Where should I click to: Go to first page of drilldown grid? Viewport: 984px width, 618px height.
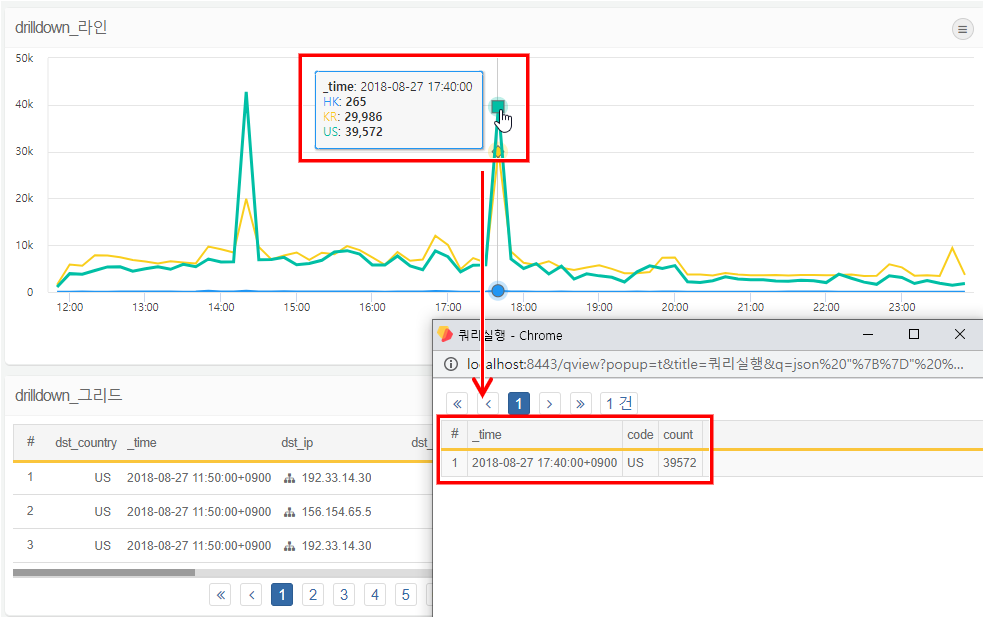point(220,595)
